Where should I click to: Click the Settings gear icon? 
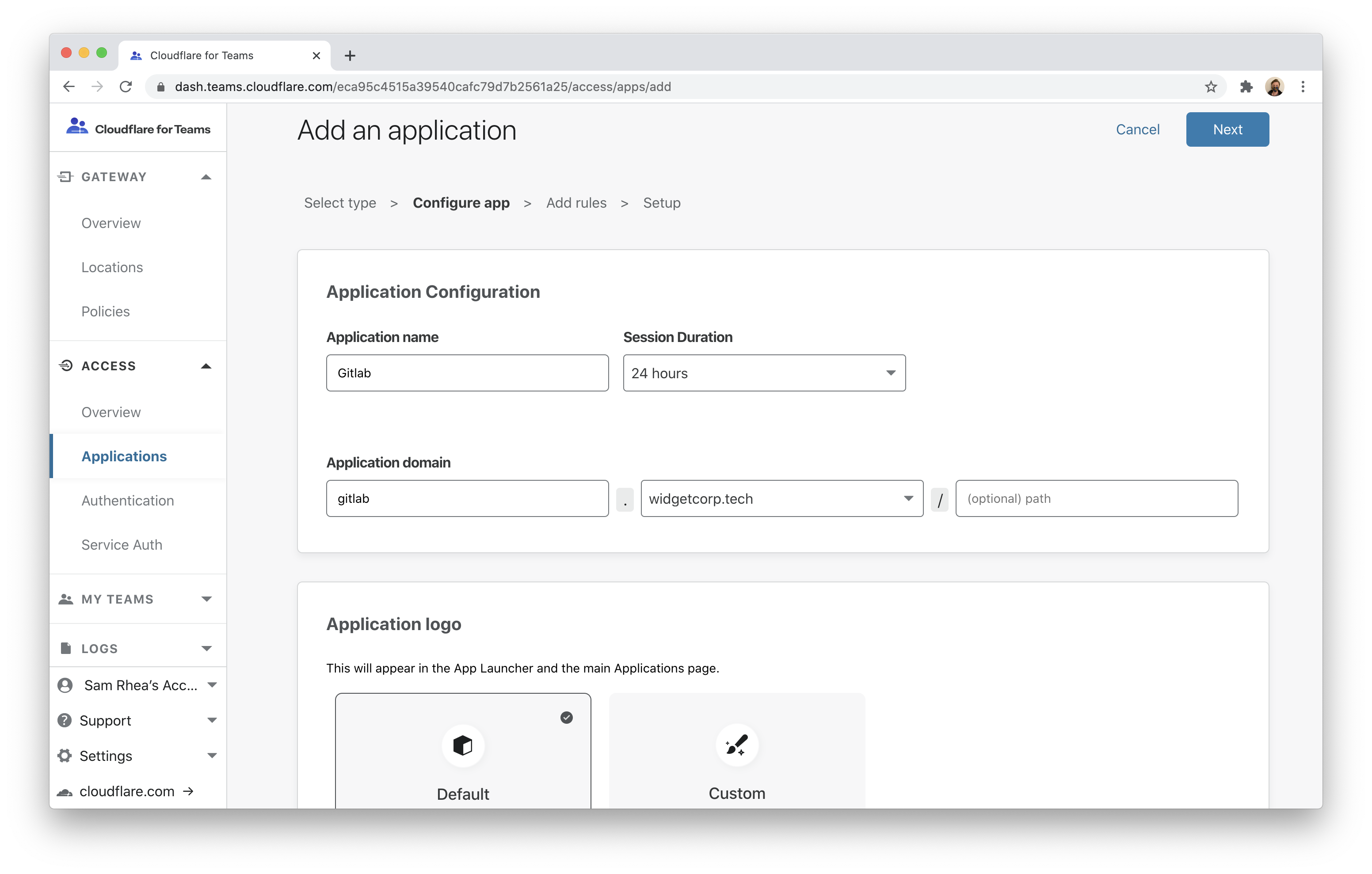(x=65, y=756)
